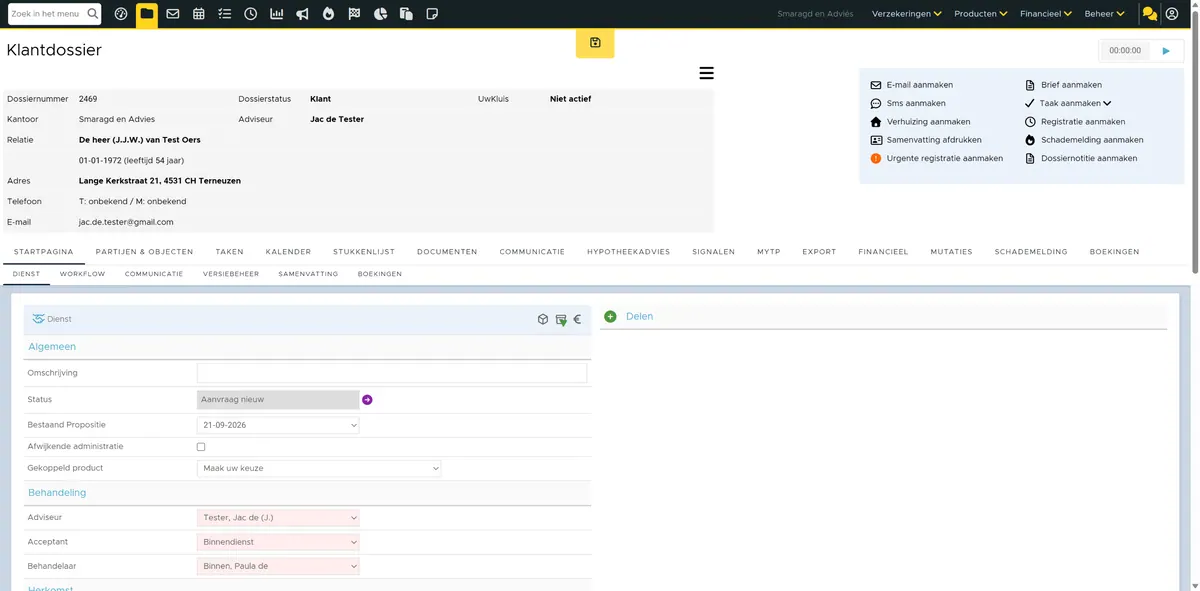Click E-mail aanmaken
Viewport: 1200px width, 591px height.
(x=920, y=85)
